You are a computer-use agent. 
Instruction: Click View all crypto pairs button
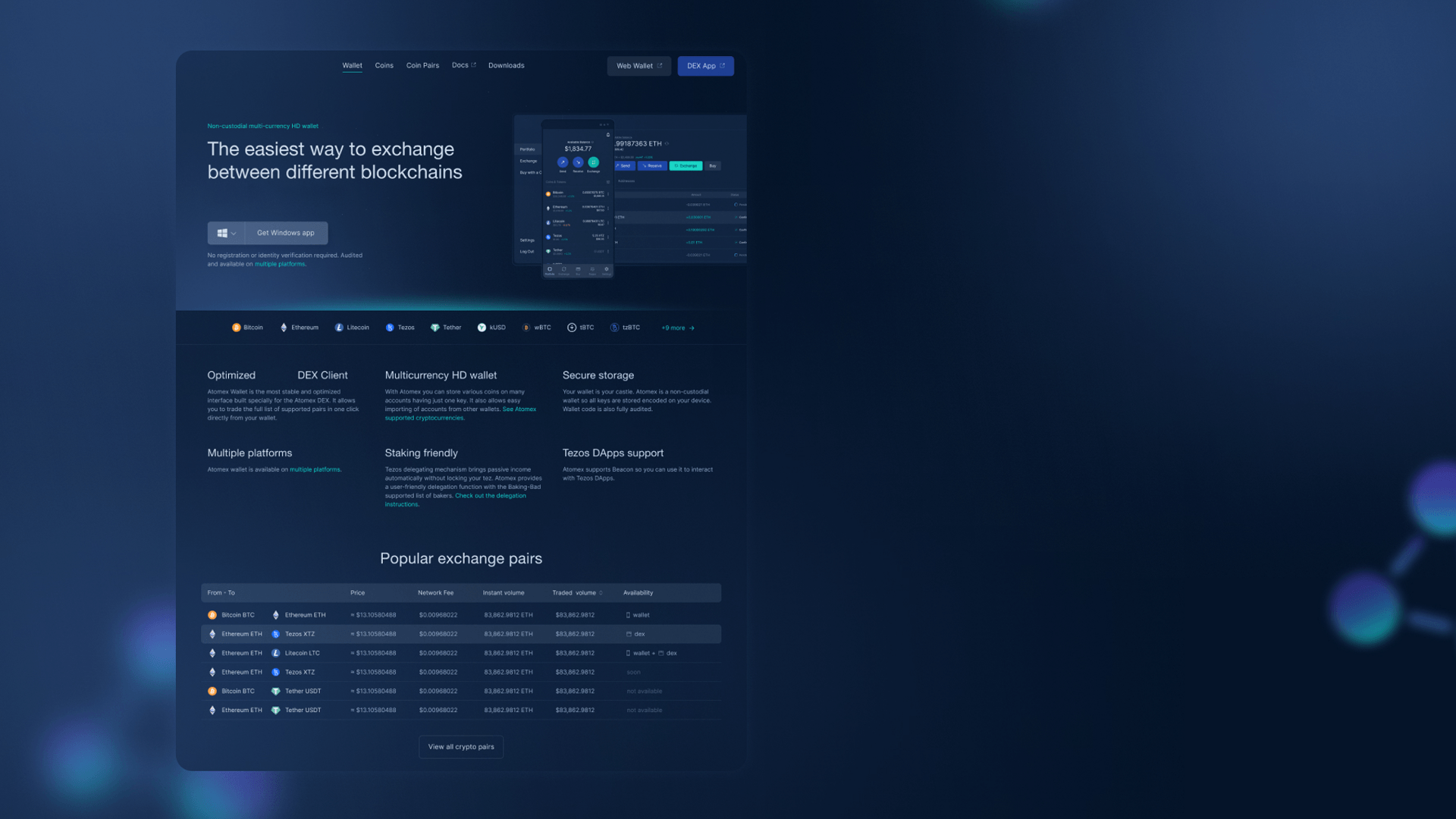[461, 747]
